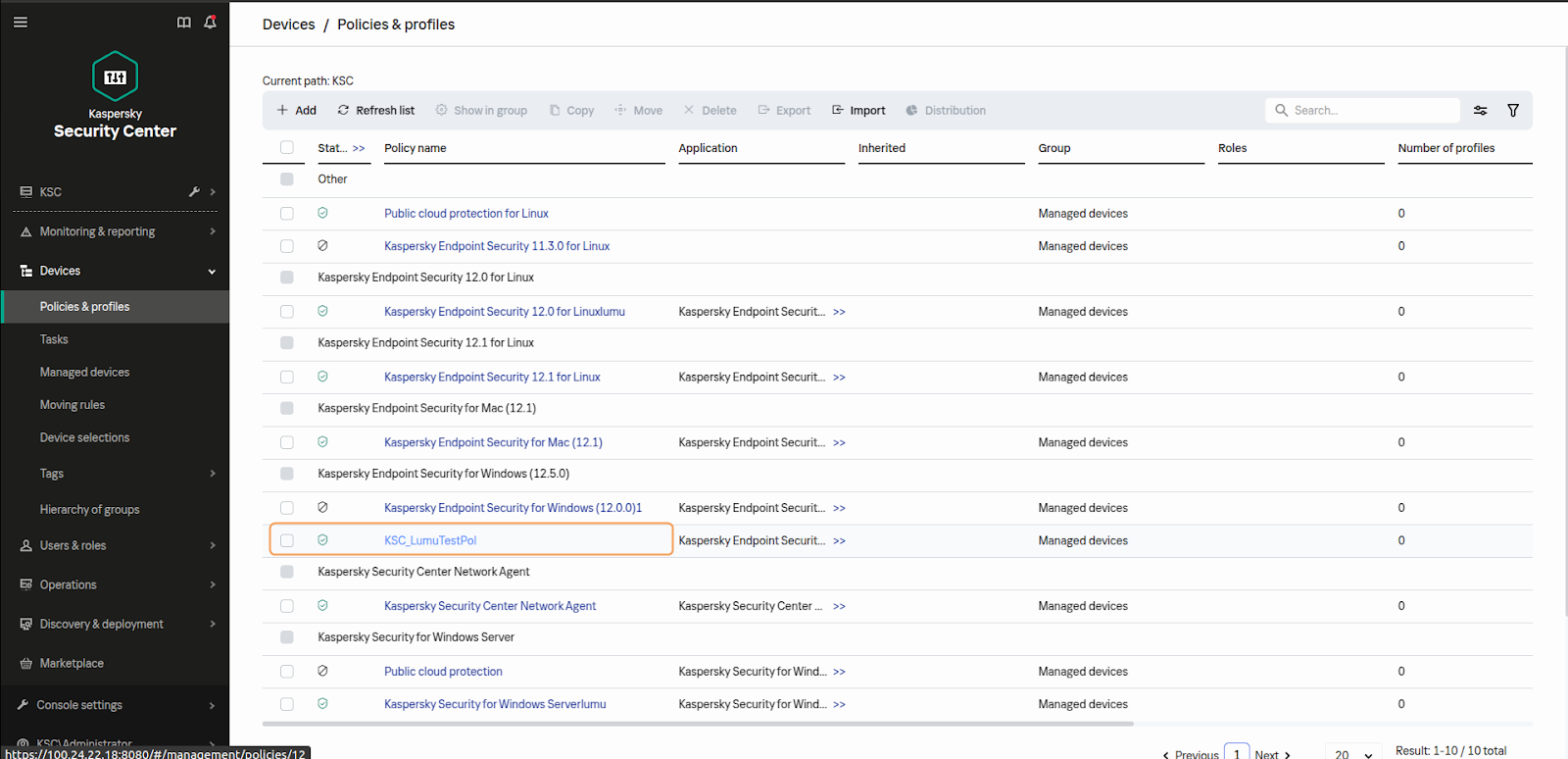Click the filter funnel icon

1512,111
